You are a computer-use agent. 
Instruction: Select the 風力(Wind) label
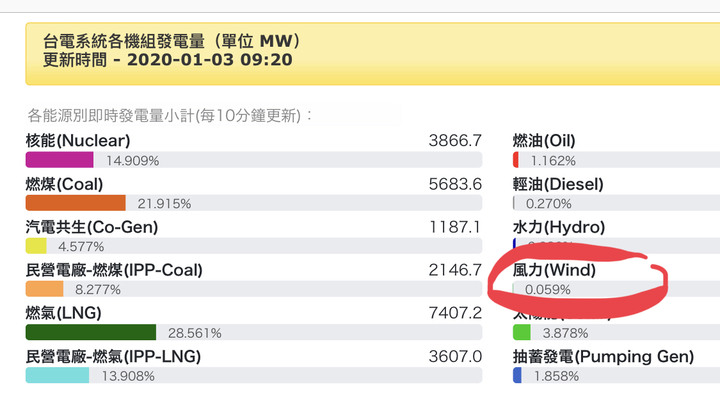(554, 270)
